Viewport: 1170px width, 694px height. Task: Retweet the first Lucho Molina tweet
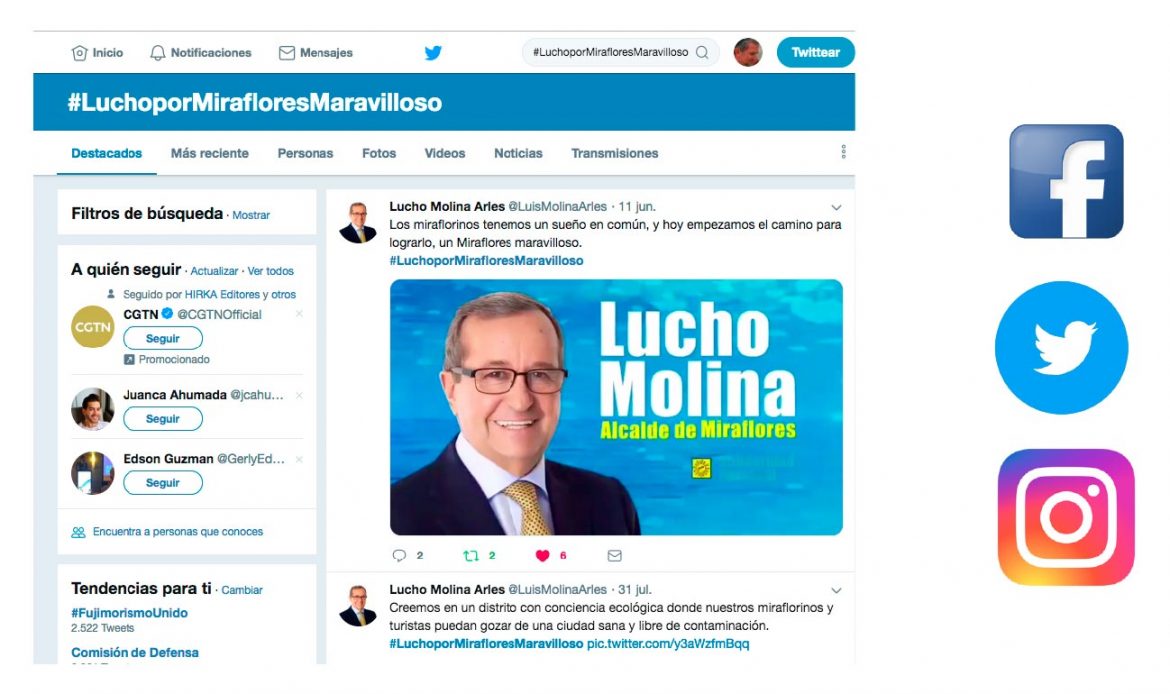pyautogui.click(x=471, y=555)
